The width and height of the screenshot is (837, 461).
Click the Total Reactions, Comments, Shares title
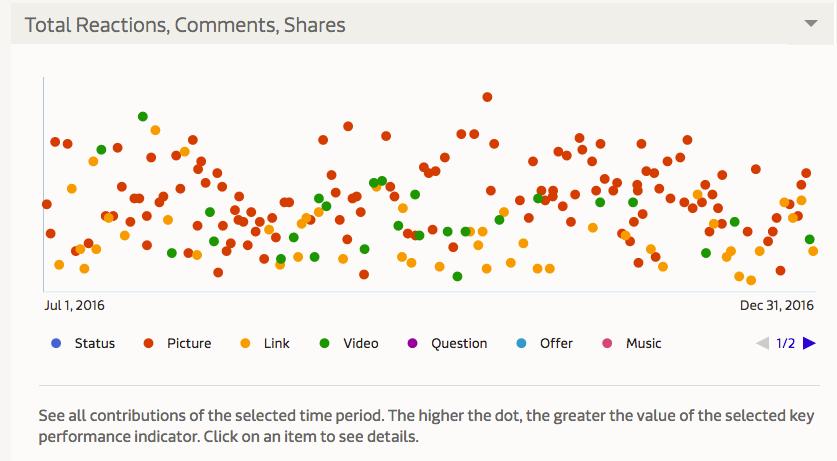pos(185,25)
